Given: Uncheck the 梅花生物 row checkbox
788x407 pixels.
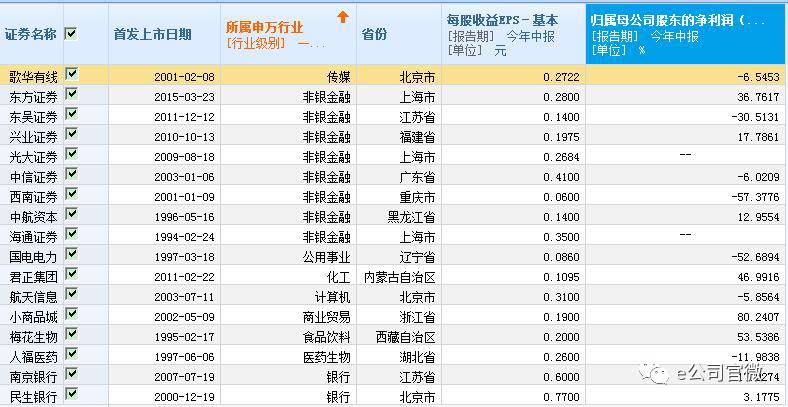Looking at the screenshot, I should click(71, 334).
